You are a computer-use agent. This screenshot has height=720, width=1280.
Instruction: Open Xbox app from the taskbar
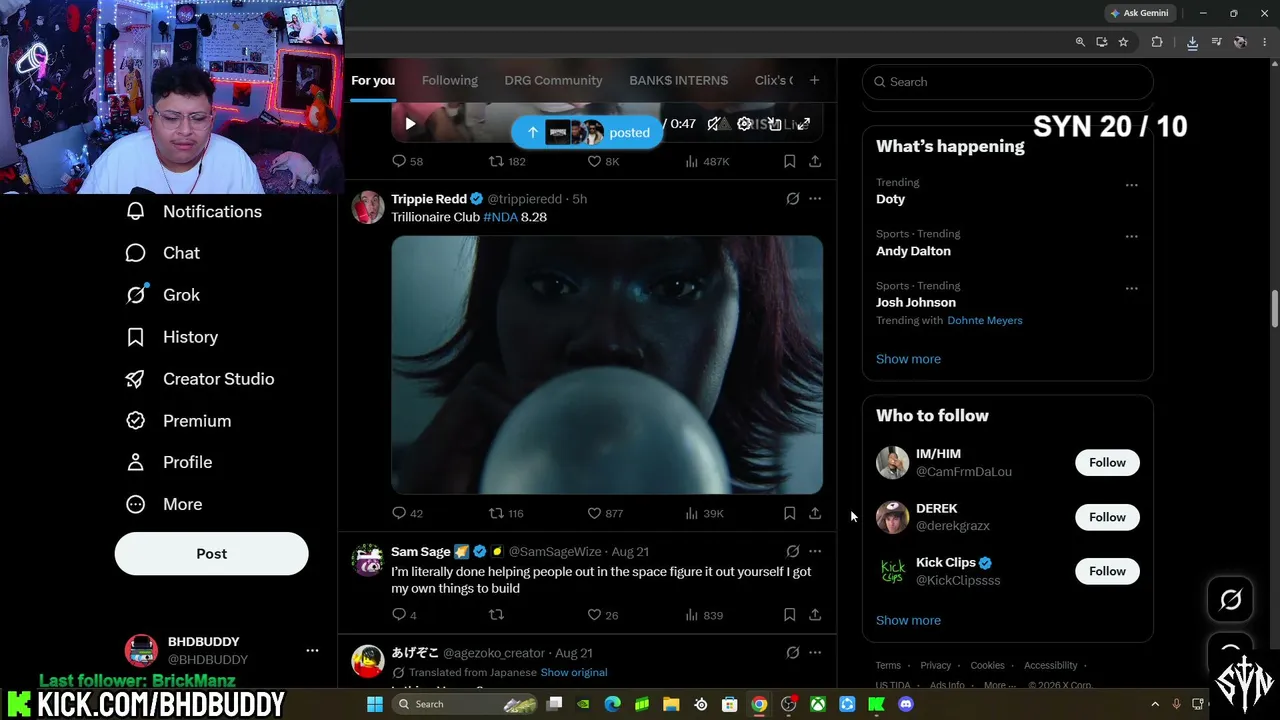[818, 704]
